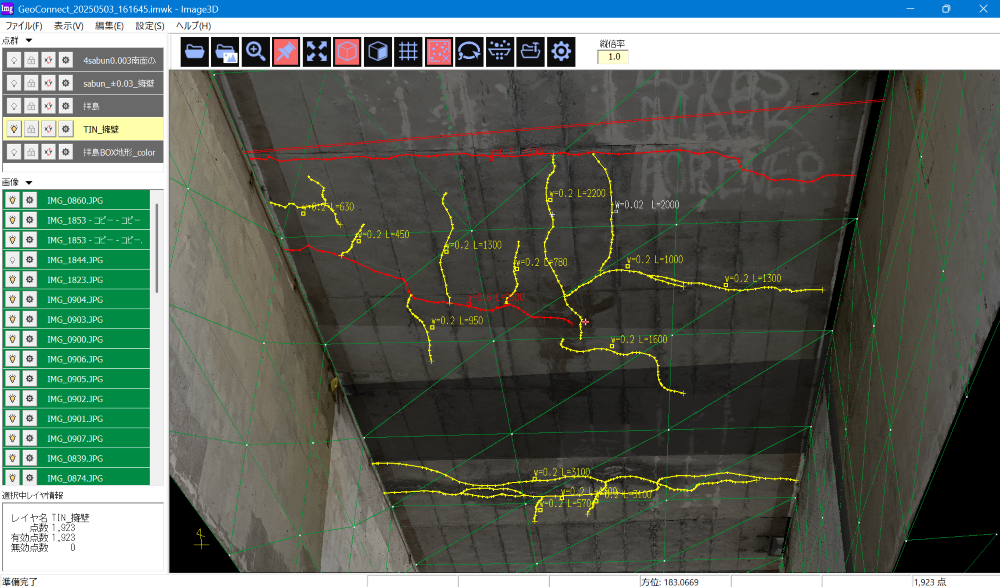Click the circular rotate arrows icon
This screenshot has height=587, width=1000.
tap(468, 52)
